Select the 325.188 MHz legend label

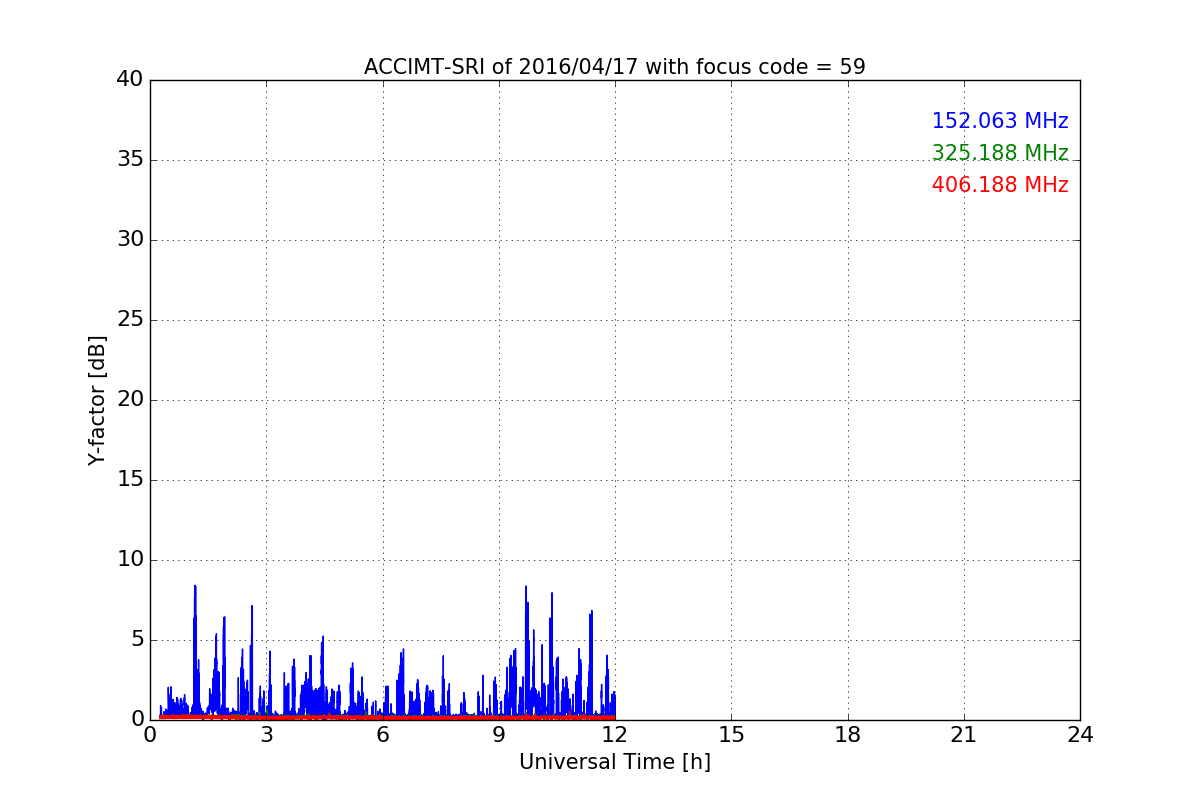pyautogui.click(x=1000, y=153)
